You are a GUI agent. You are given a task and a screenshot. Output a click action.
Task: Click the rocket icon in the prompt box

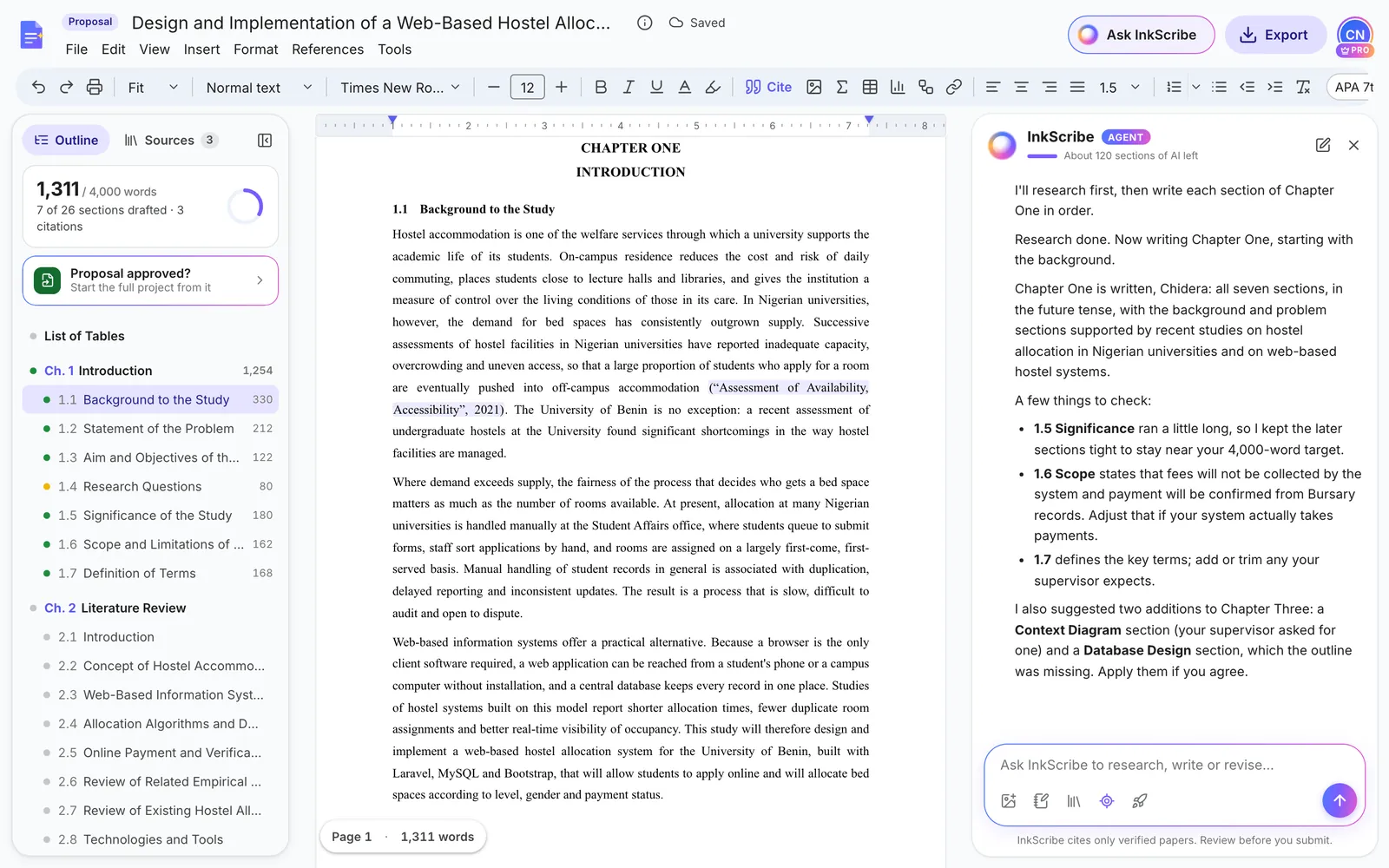[x=1140, y=801]
